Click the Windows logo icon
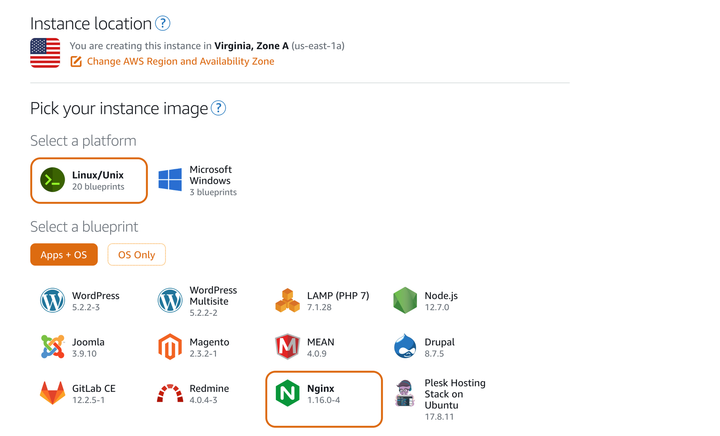The height and width of the screenshot is (436, 720). [x=170, y=180]
